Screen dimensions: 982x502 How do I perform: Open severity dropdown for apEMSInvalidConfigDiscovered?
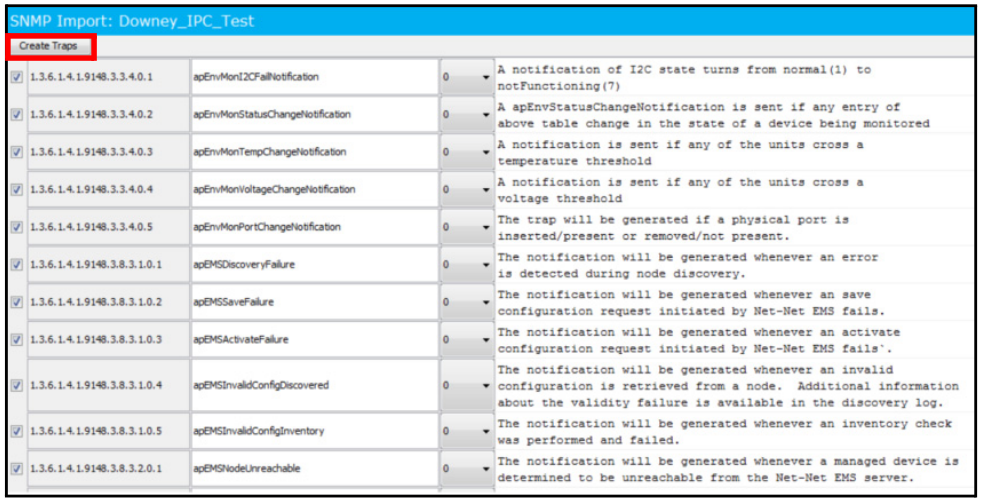tap(467, 386)
